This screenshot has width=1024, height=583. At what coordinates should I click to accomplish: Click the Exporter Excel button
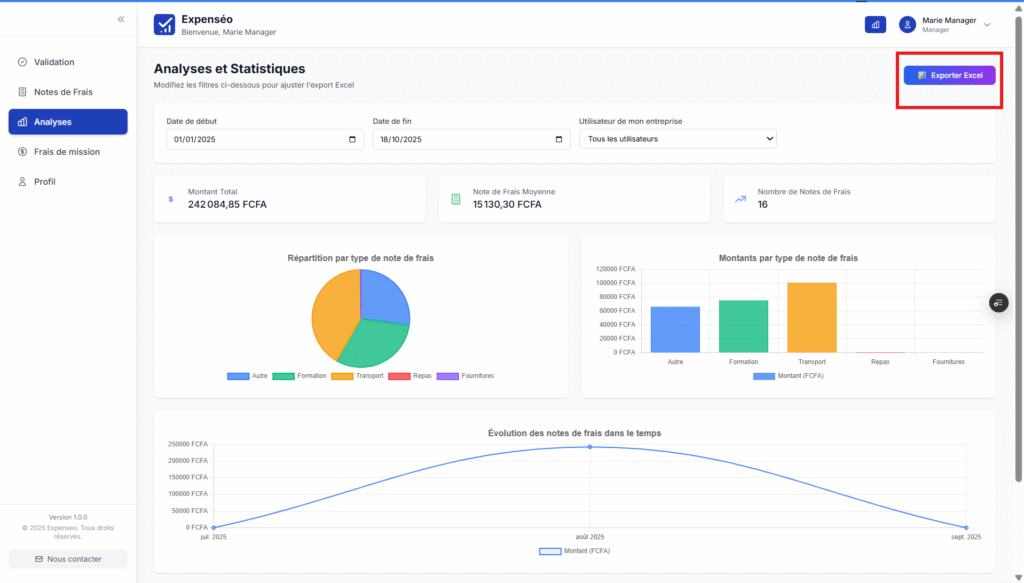pyautogui.click(x=949, y=75)
